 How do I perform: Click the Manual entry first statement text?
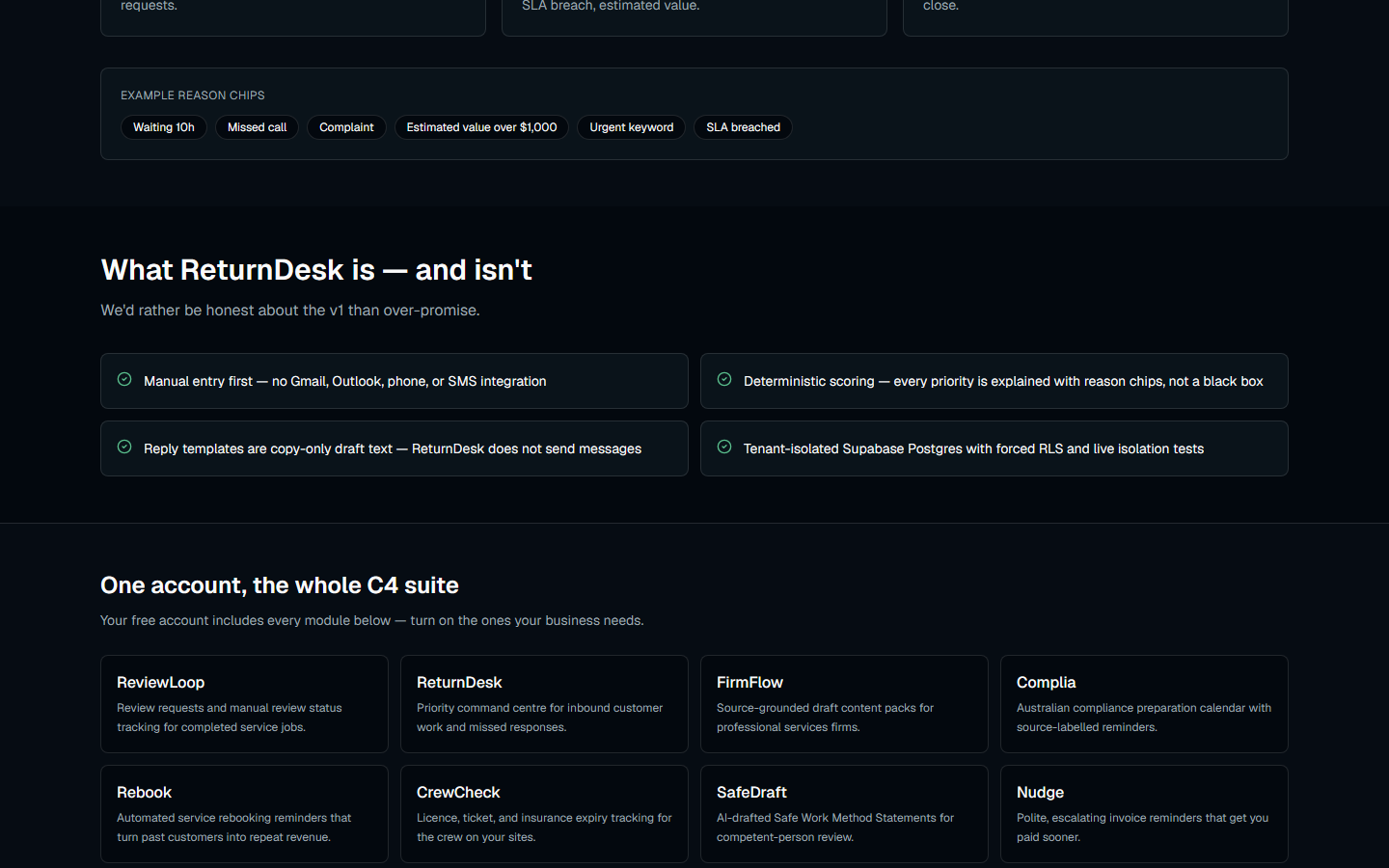point(345,381)
